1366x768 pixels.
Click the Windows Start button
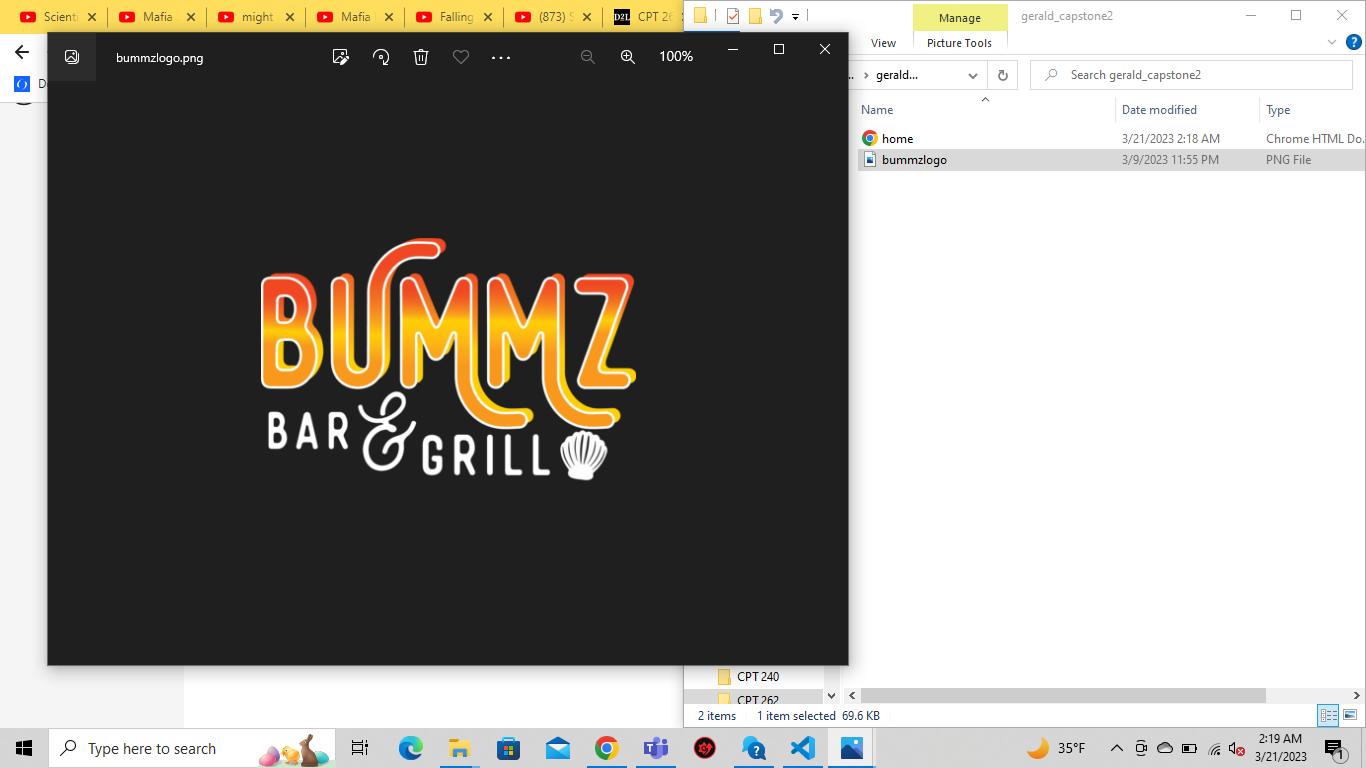pos(24,748)
